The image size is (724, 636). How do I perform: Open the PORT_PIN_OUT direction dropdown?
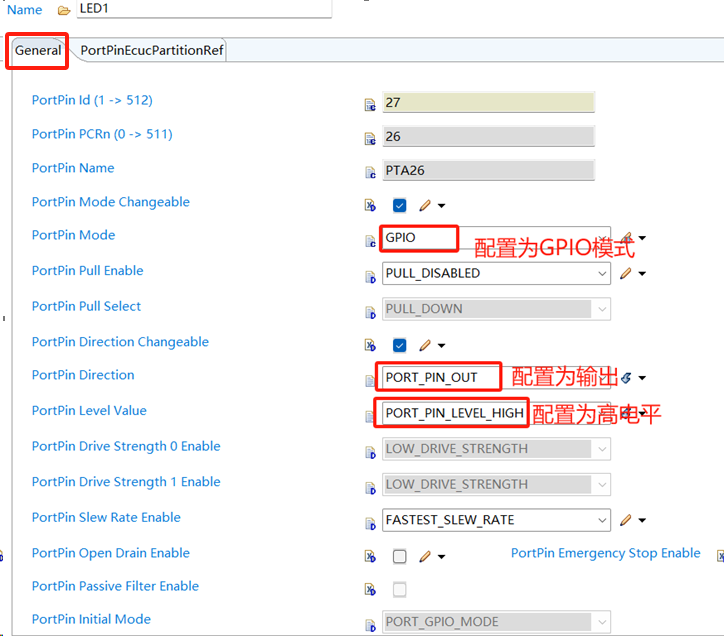coord(496,378)
